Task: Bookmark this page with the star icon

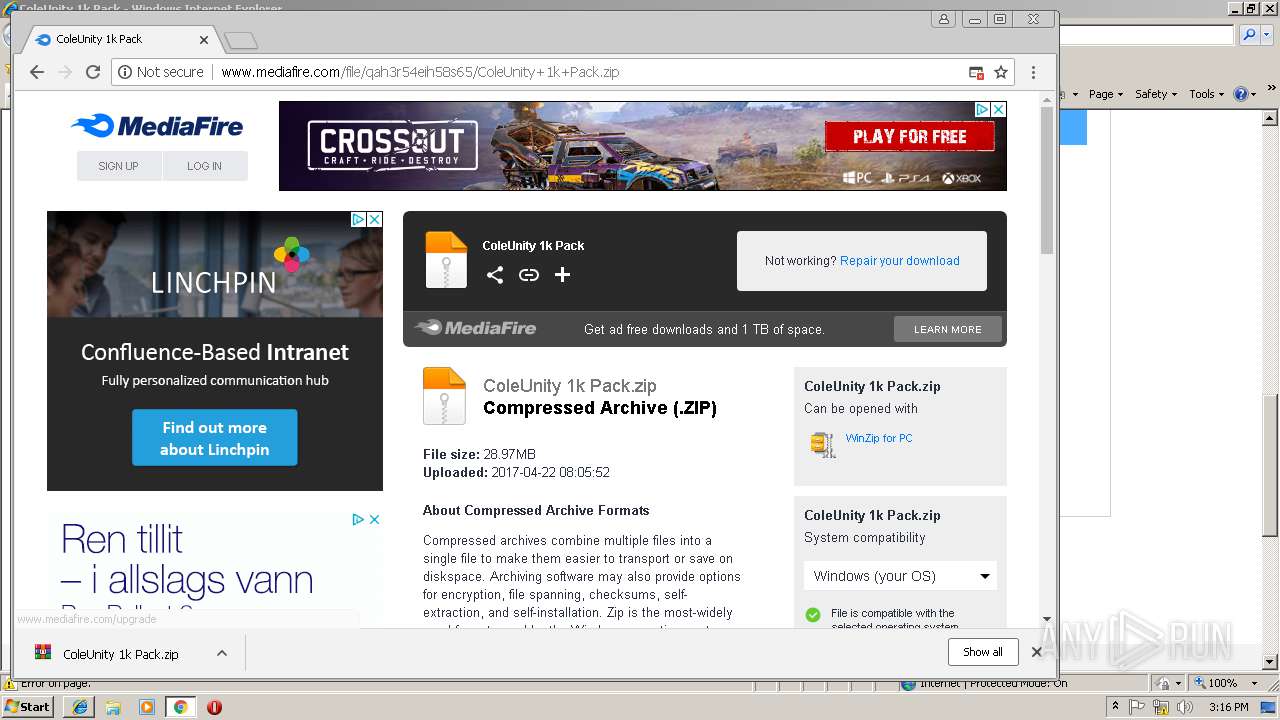Action: (x=1001, y=72)
